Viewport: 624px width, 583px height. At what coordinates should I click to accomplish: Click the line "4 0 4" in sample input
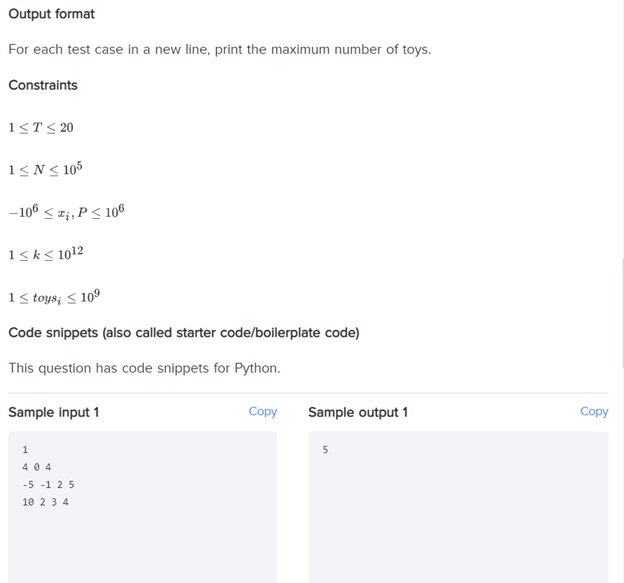tap(37, 467)
